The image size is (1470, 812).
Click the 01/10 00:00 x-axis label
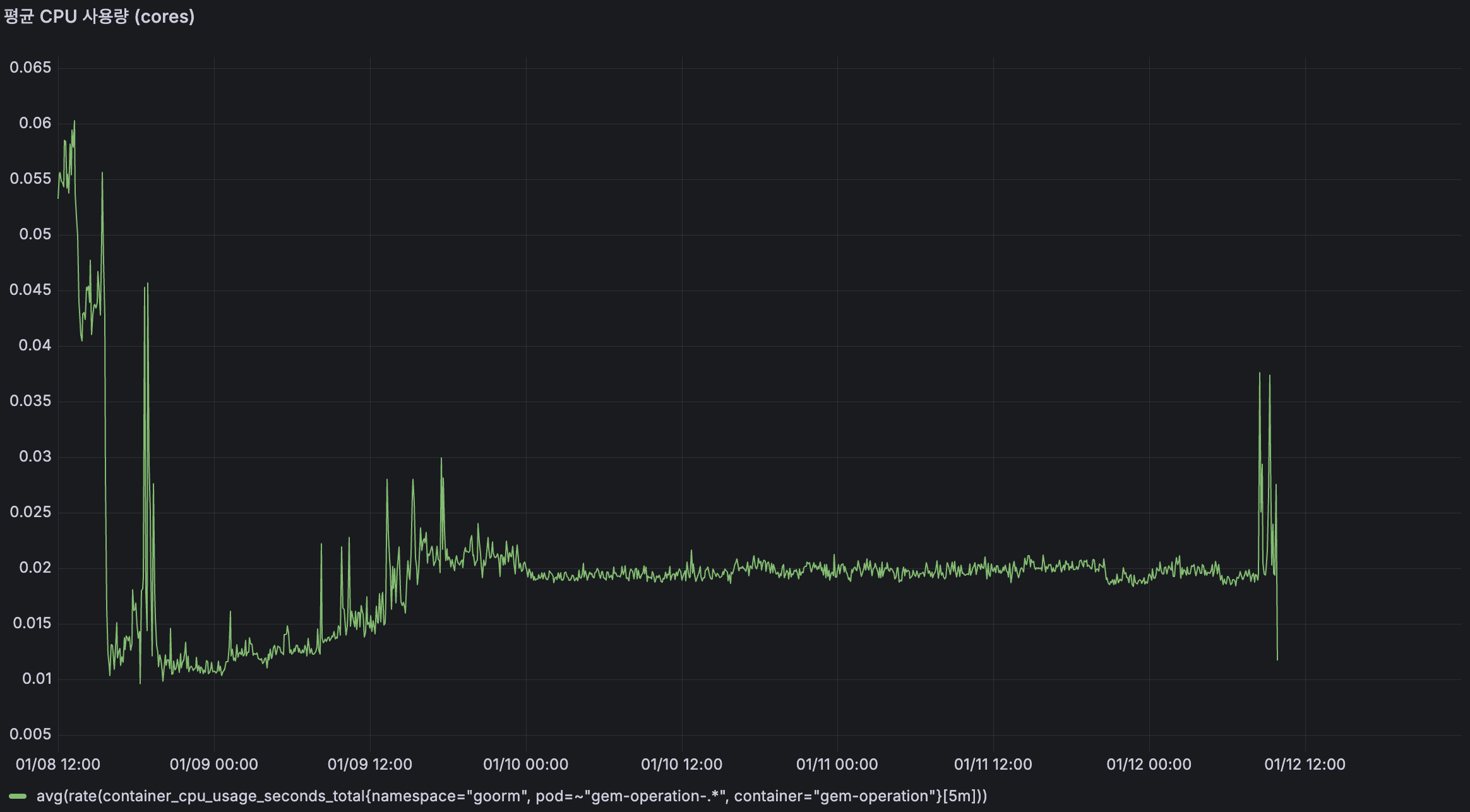tap(526, 764)
